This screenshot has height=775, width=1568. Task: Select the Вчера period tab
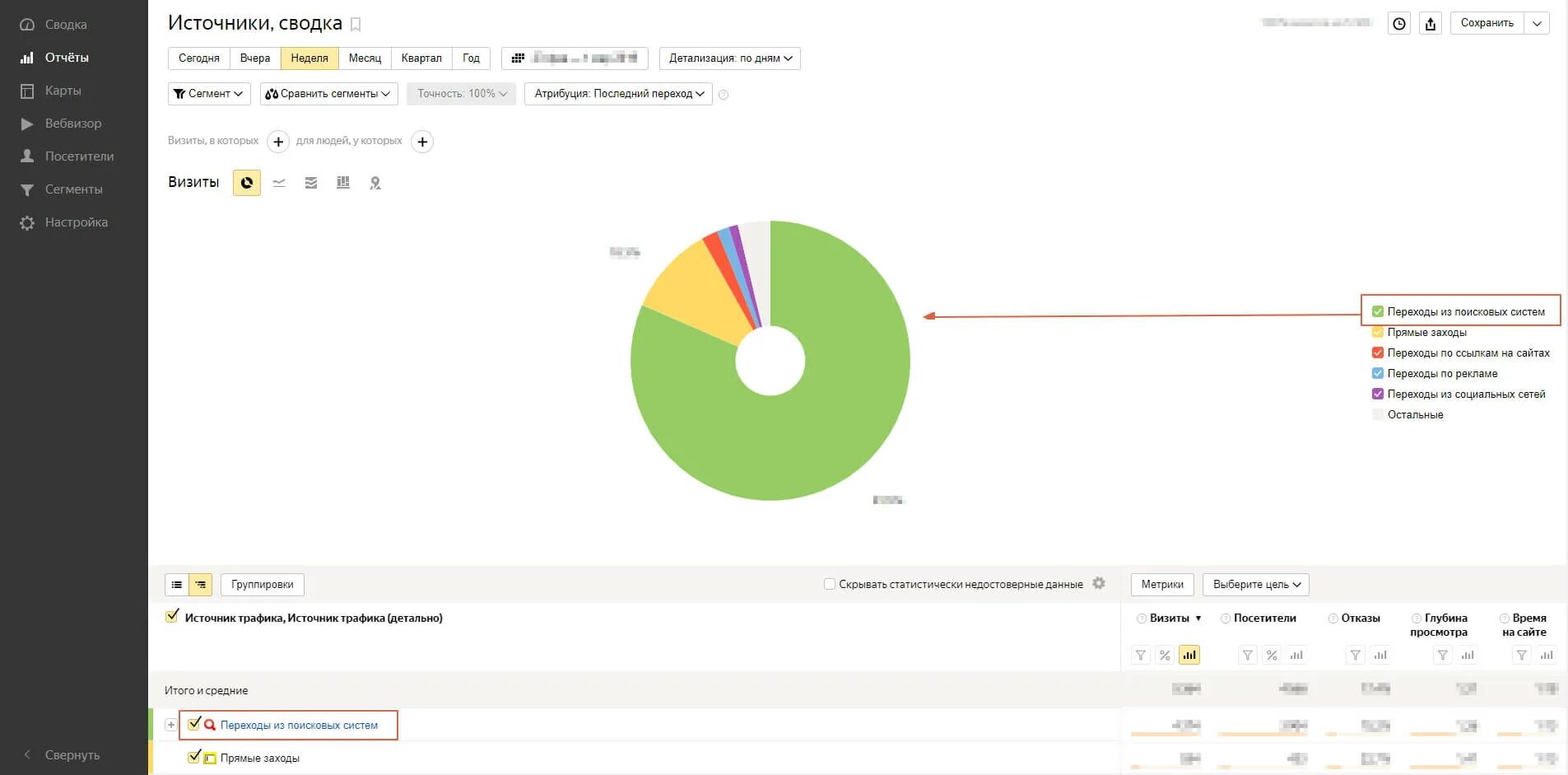(255, 58)
